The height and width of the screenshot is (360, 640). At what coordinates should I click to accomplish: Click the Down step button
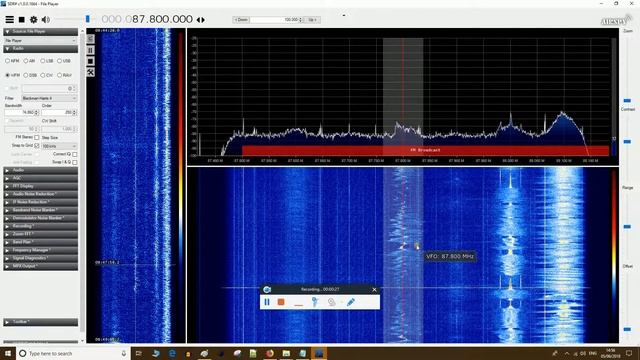click(x=241, y=20)
